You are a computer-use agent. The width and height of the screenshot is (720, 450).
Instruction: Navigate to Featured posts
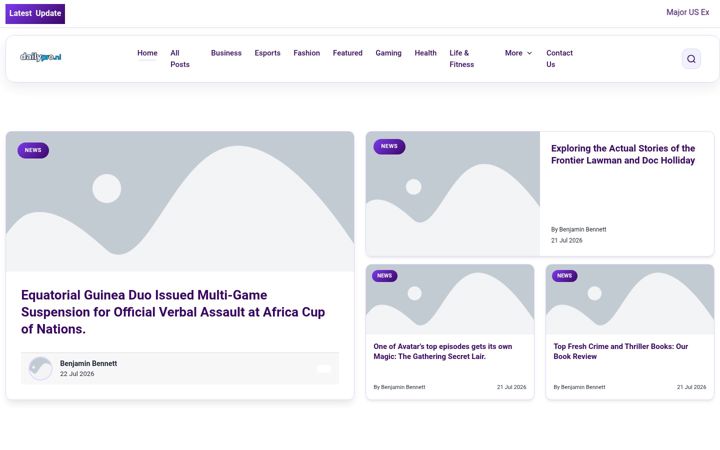(348, 53)
